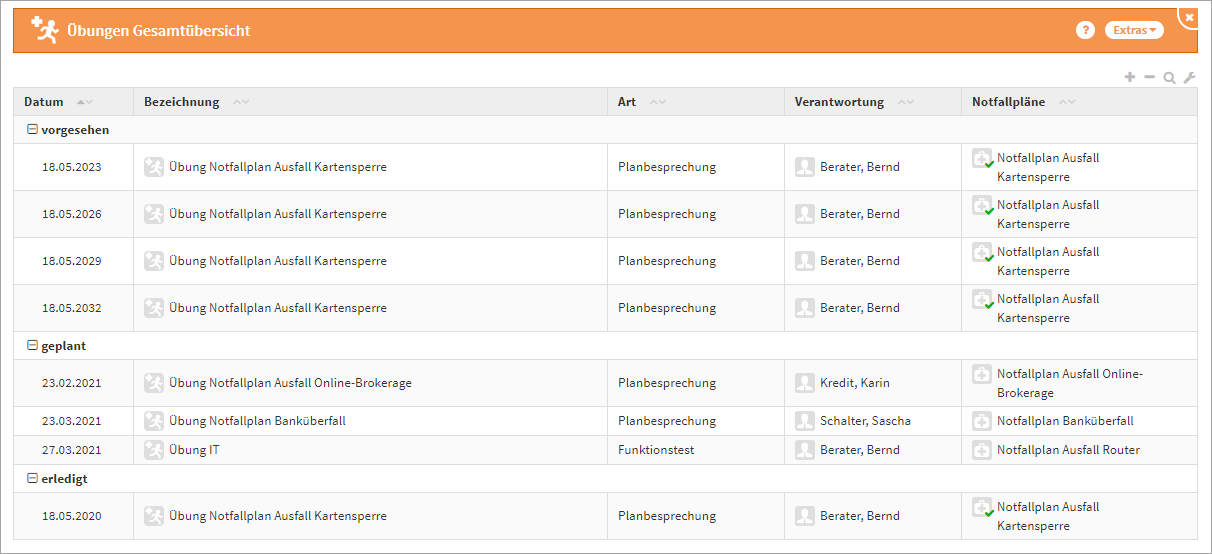The image size is (1212, 554).
Task: Click the user icon beside Schalter, Sascha
Action: [805, 421]
